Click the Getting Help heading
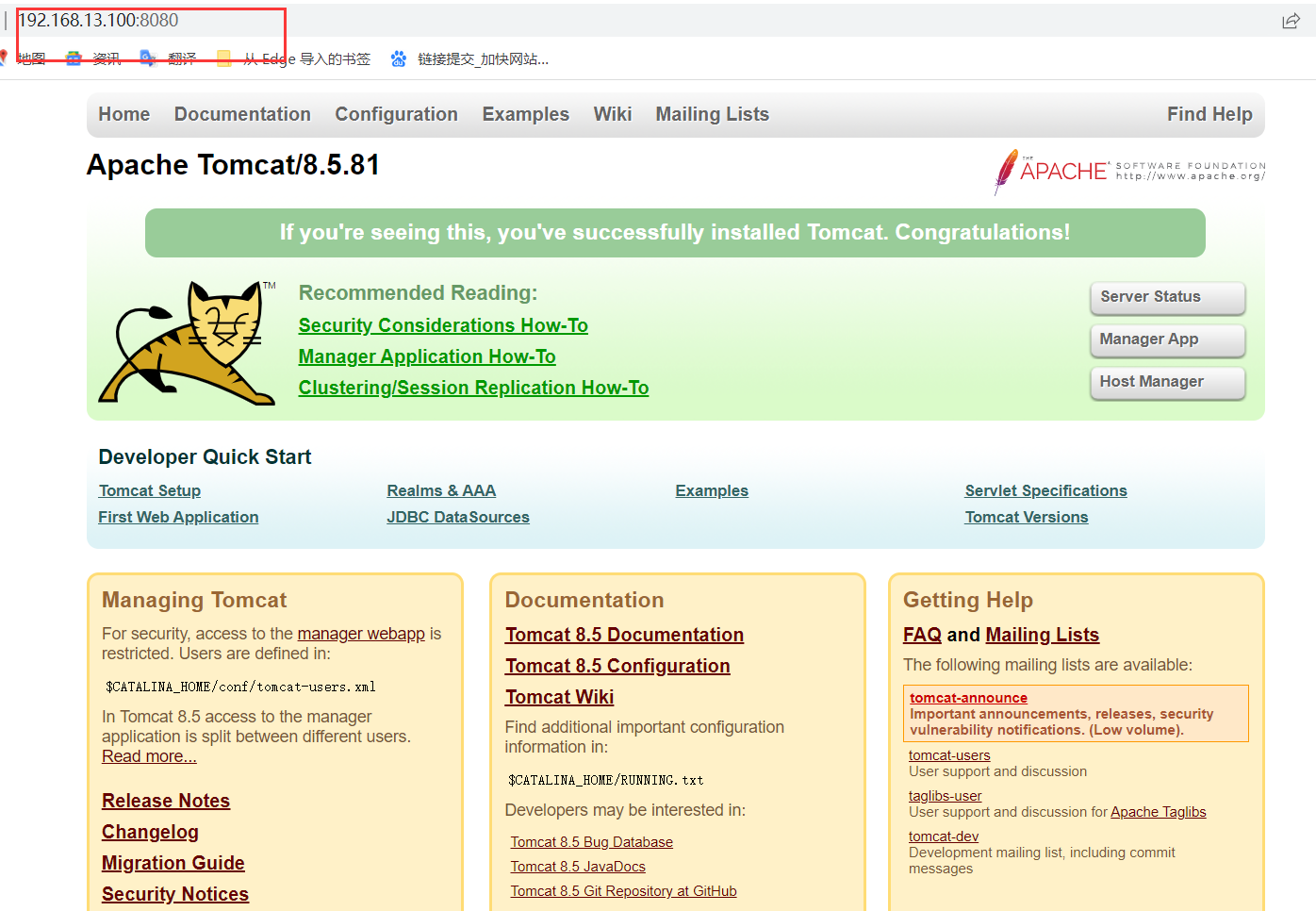1316x911 pixels. (x=968, y=601)
